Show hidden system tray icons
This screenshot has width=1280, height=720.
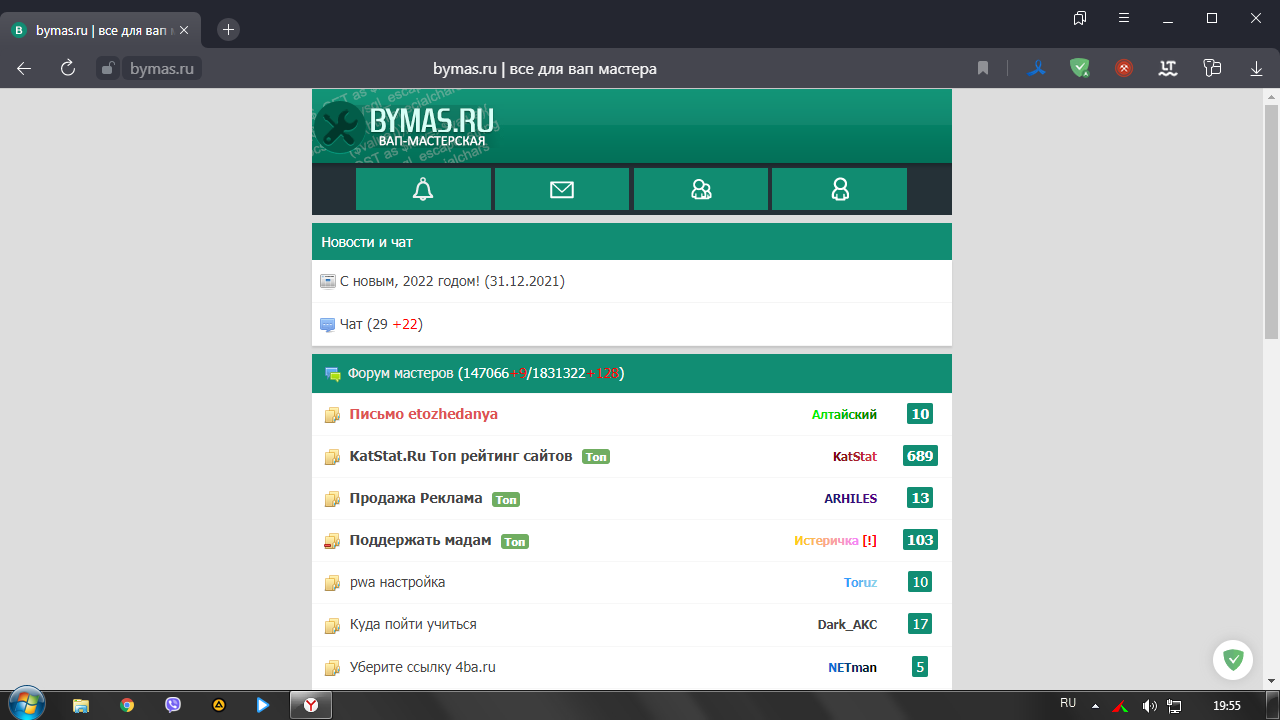pyautogui.click(x=1095, y=705)
